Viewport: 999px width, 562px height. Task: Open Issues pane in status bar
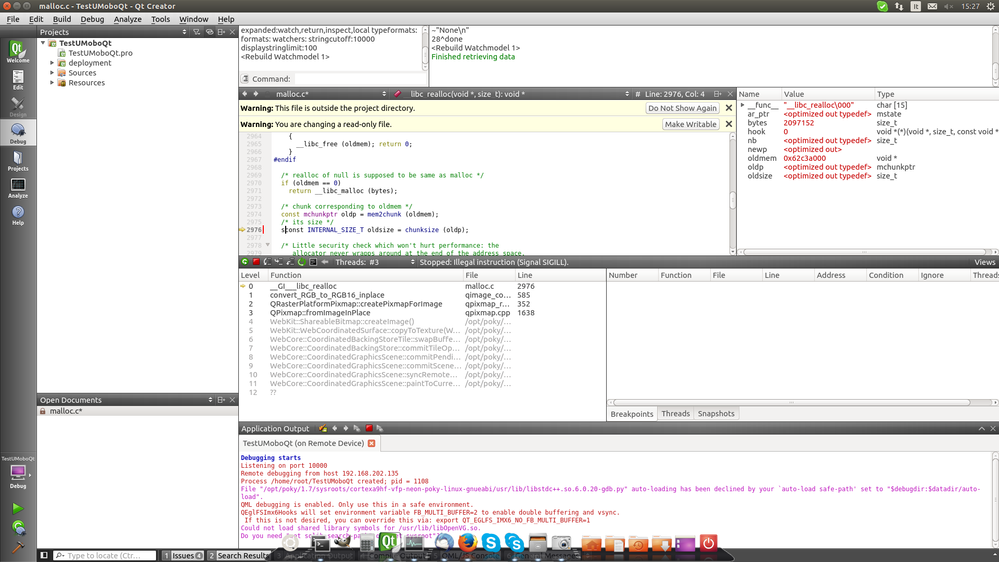pos(183,556)
